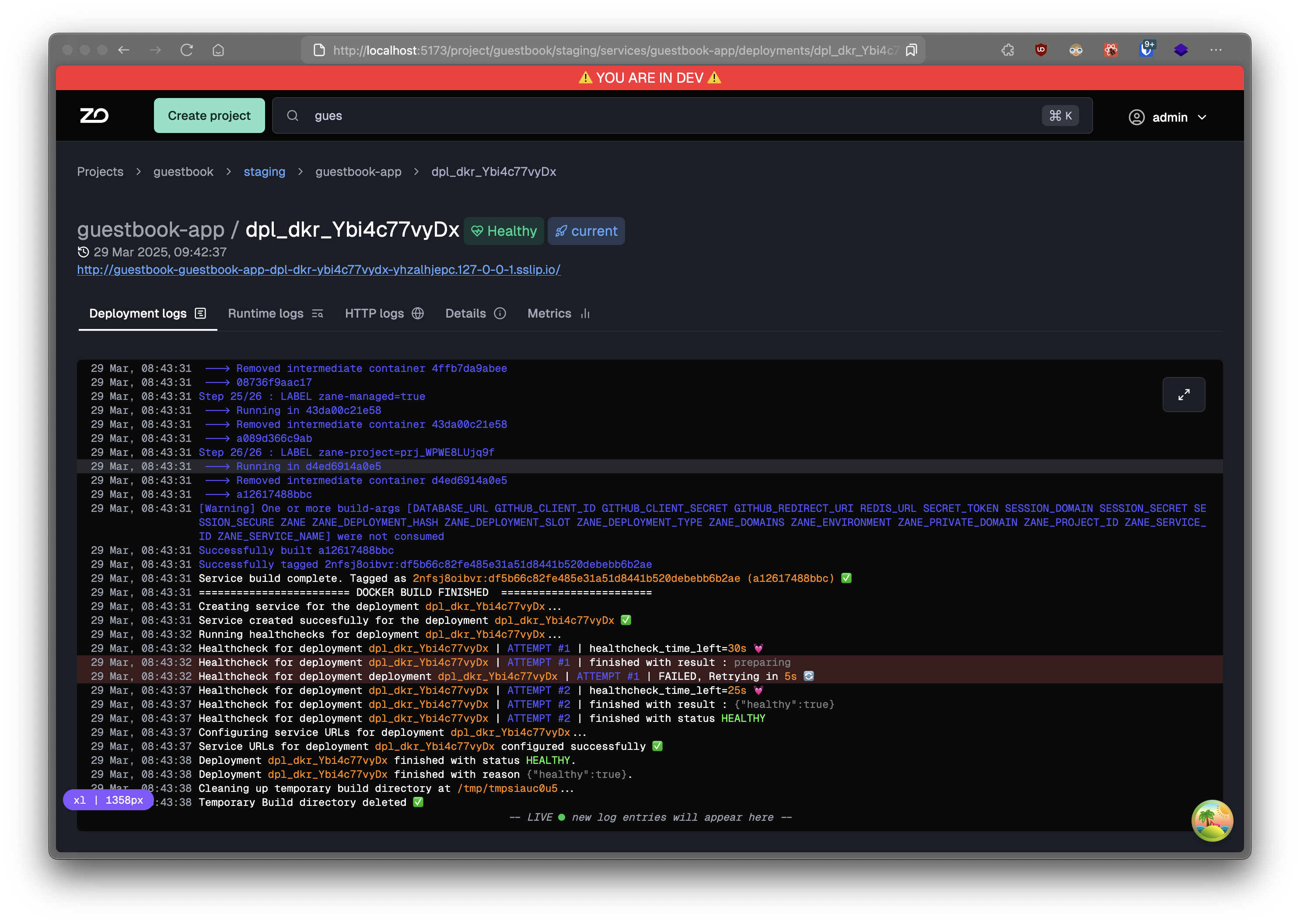The width and height of the screenshot is (1300, 924).
Task: Click log line 'finished with status HEALTHY'
Action: coord(650,719)
